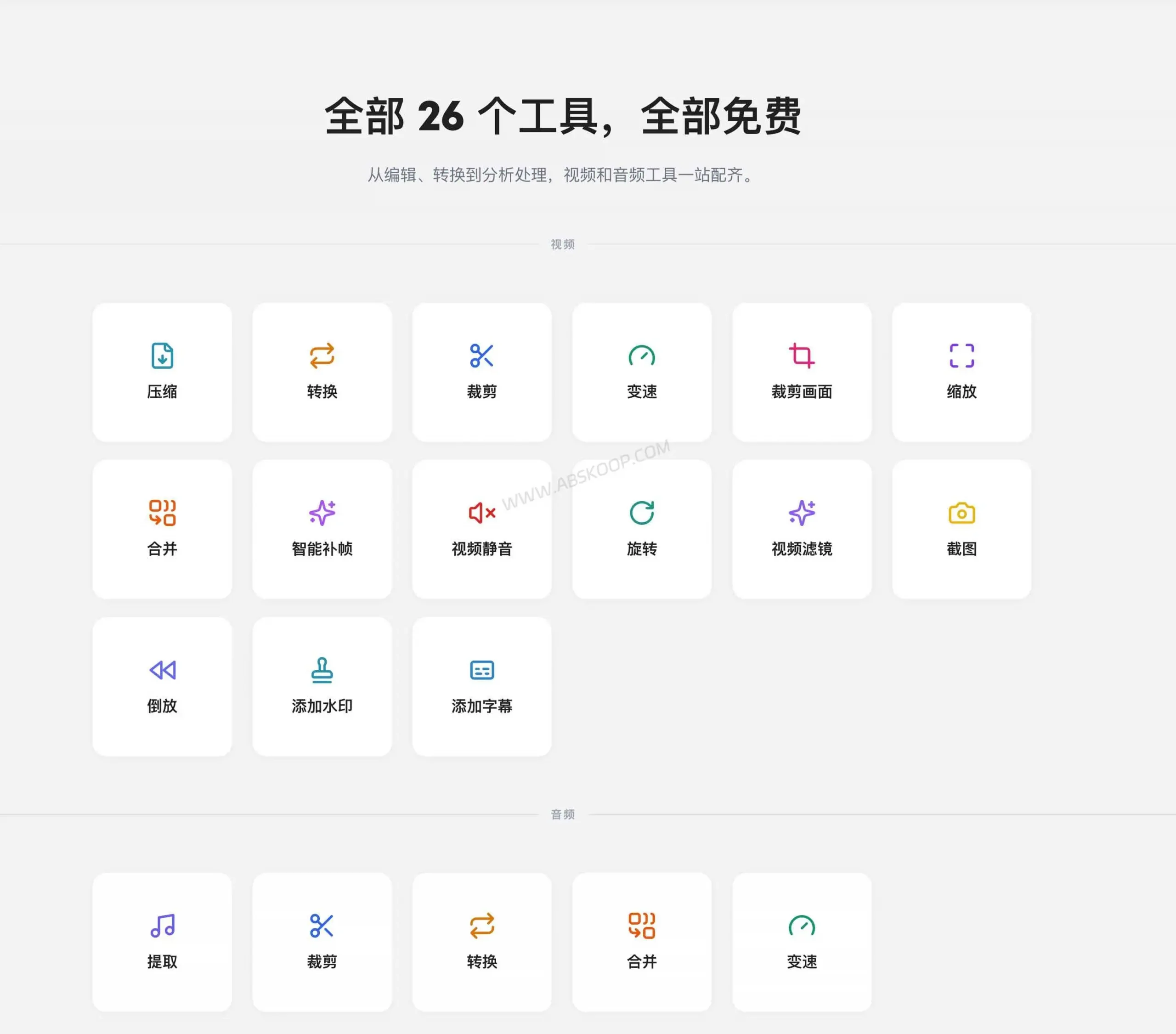Screen dimensions: 1176x1034
Task: Select the 添加字幕 label
Action: 482,706
